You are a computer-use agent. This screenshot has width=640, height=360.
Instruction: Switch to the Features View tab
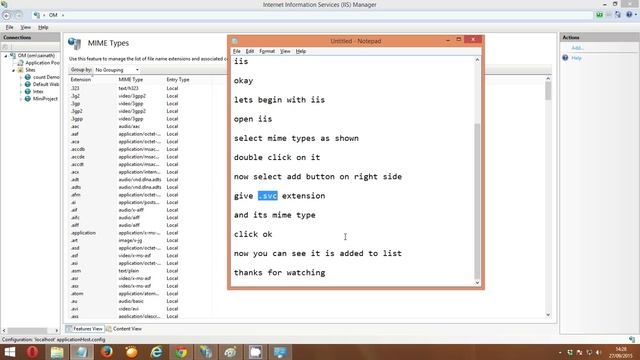(x=84, y=329)
